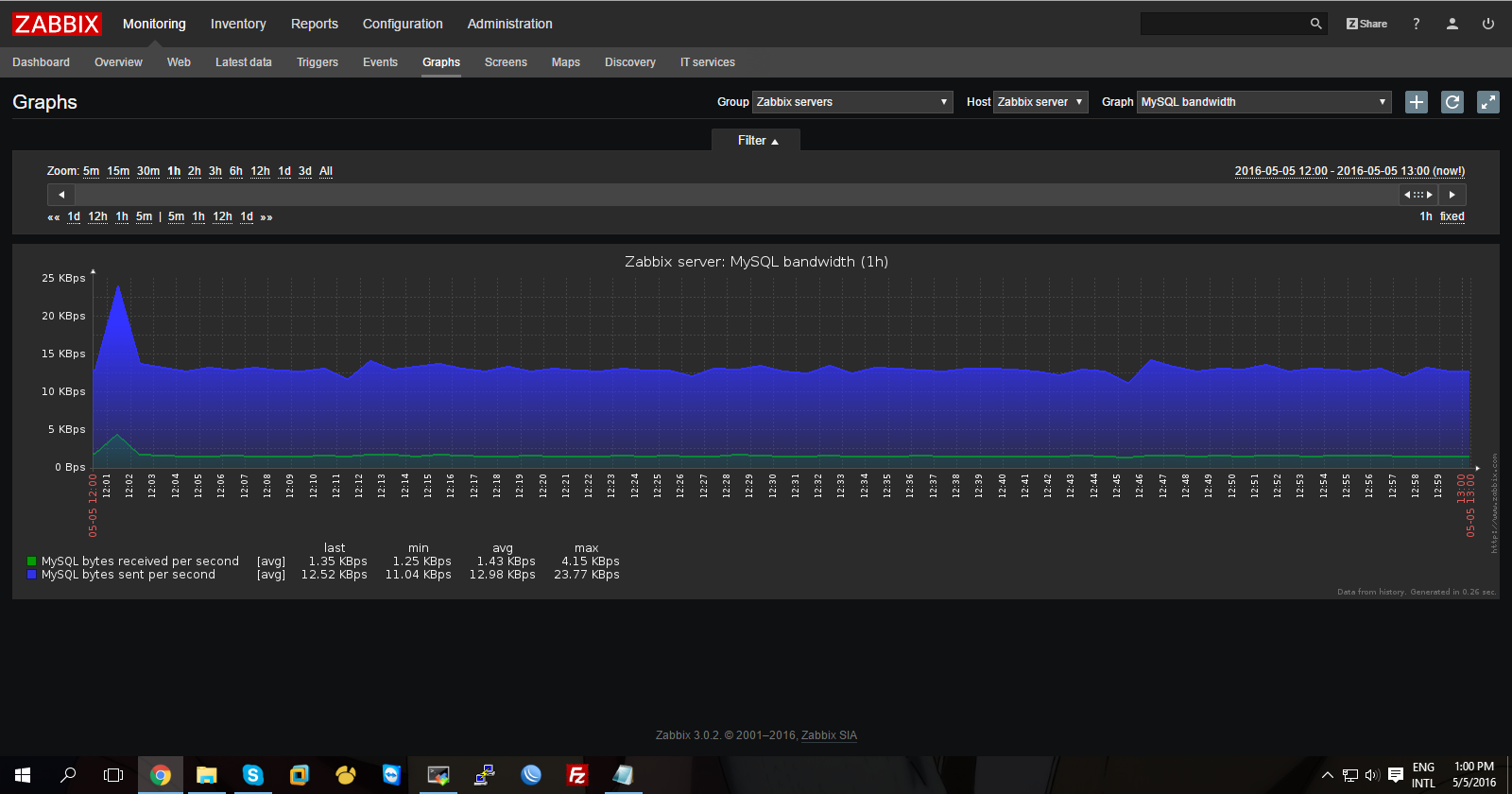Click the green MySQL bytes received swatch

(32, 561)
